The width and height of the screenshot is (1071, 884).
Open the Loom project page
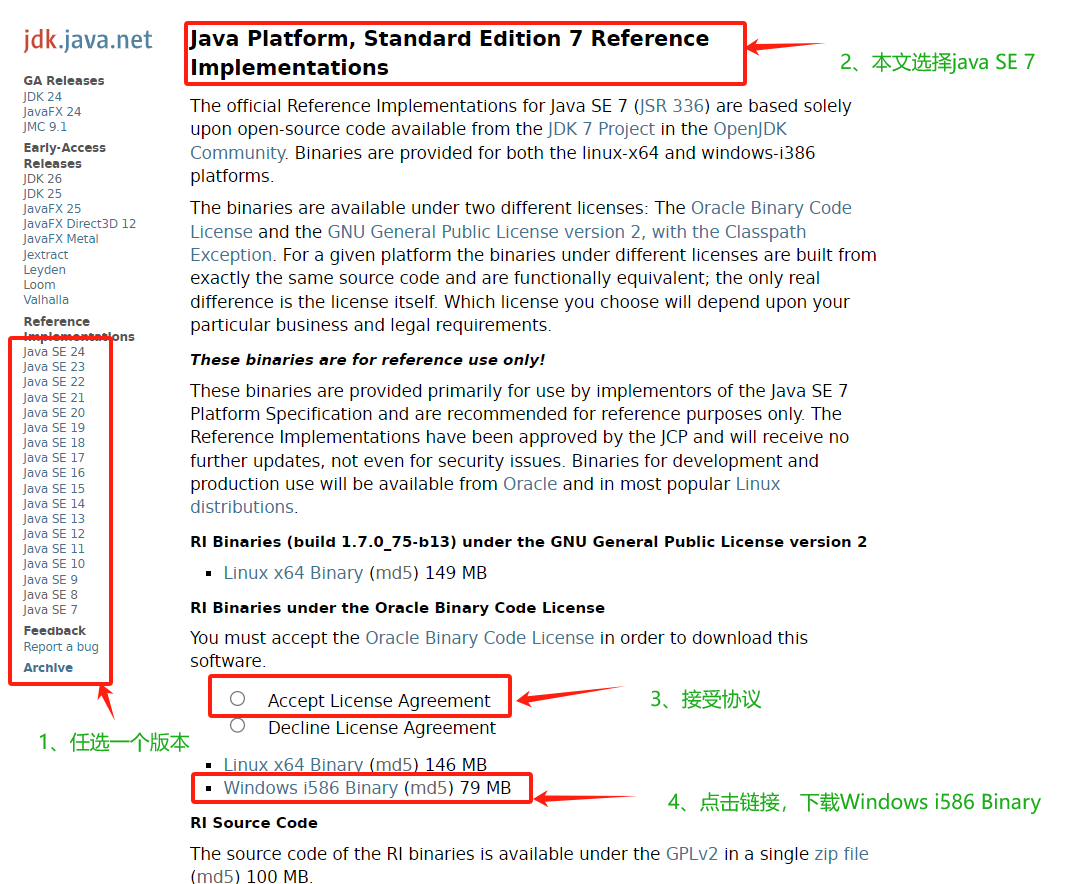(39, 284)
